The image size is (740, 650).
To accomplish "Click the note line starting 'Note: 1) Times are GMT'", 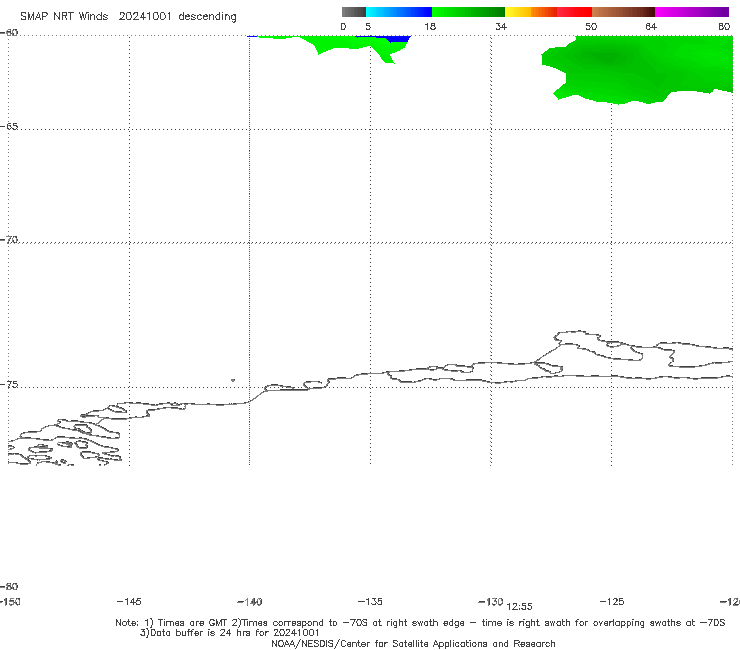I will pyautogui.click(x=420, y=623).
